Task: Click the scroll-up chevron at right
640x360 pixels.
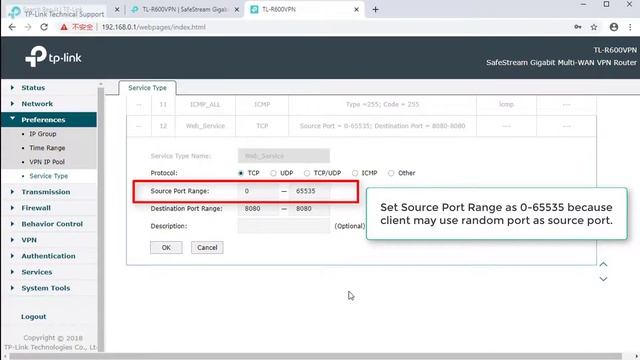Action: 603,264
